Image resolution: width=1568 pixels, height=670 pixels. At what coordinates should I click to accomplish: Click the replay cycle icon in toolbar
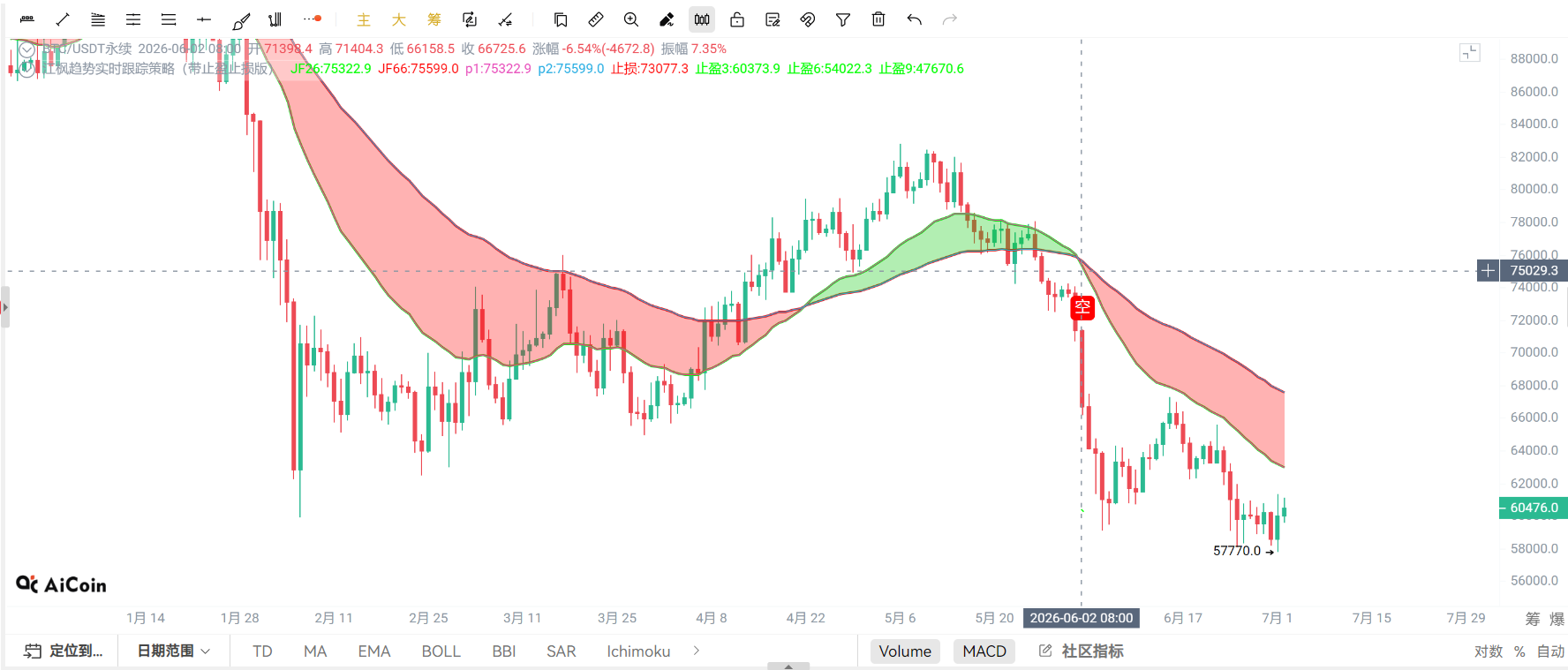tap(470, 19)
